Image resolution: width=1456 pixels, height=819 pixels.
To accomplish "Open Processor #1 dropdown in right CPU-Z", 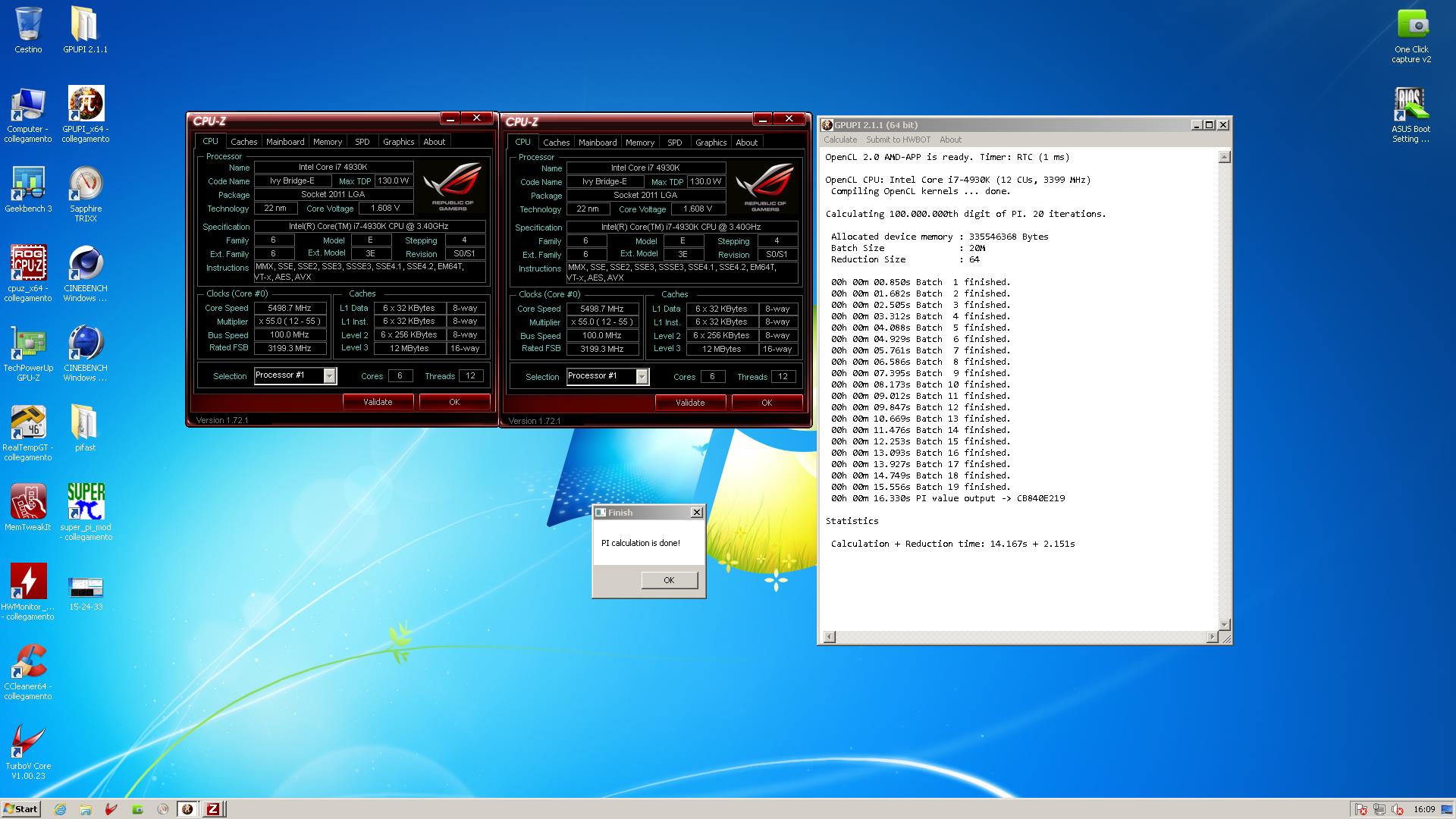I will pos(642,377).
